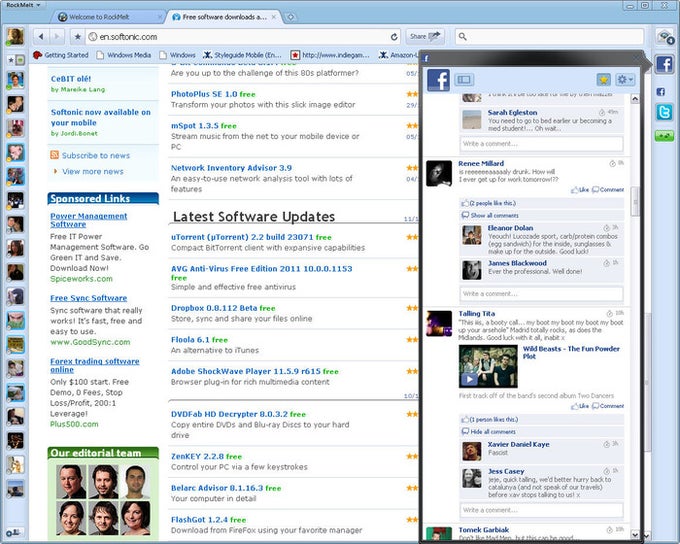Open Eleanor Dolan's name link
This screenshot has height=544, width=680.
tap(510, 228)
